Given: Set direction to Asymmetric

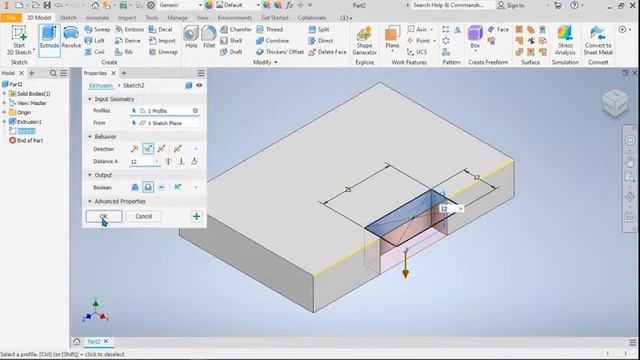Looking at the screenshot, I should [x=177, y=149].
